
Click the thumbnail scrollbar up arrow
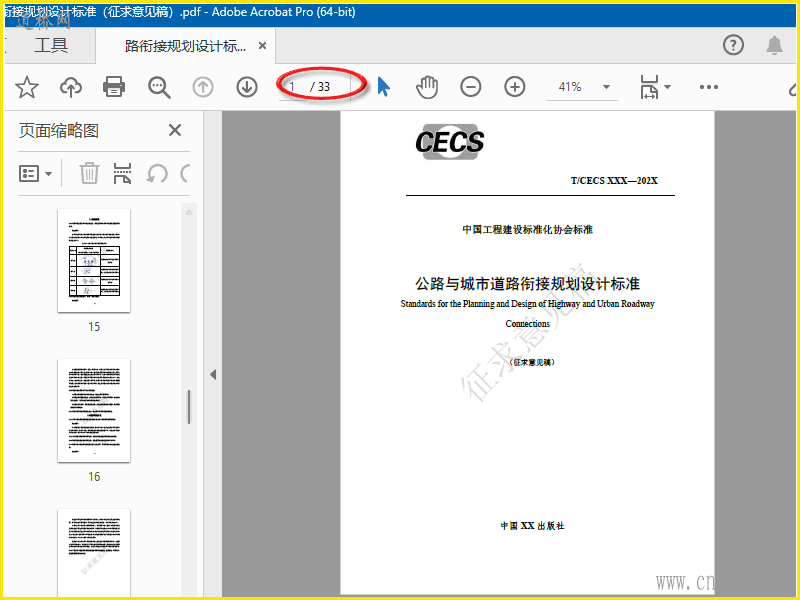point(189,212)
